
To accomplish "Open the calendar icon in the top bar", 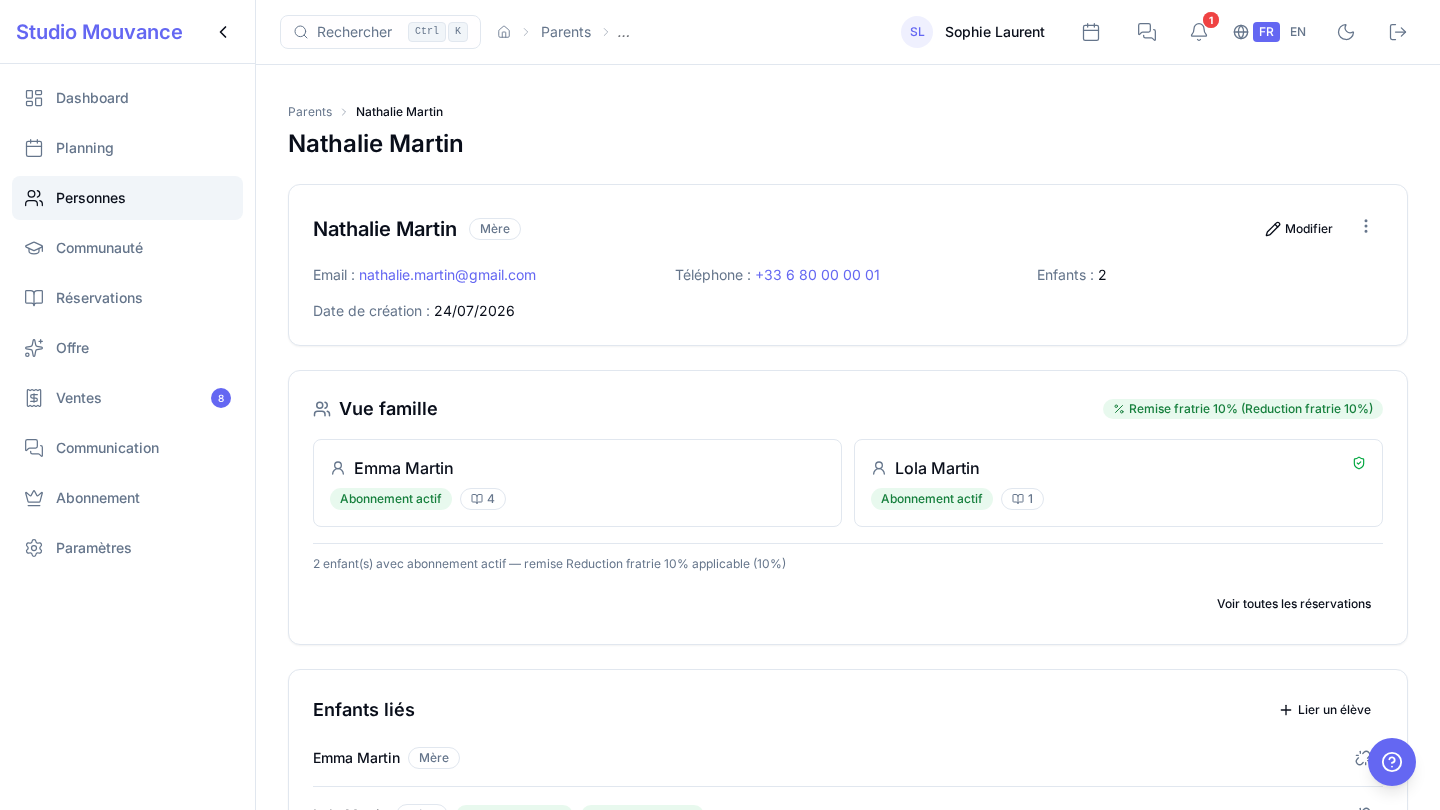I will coord(1091,32).
